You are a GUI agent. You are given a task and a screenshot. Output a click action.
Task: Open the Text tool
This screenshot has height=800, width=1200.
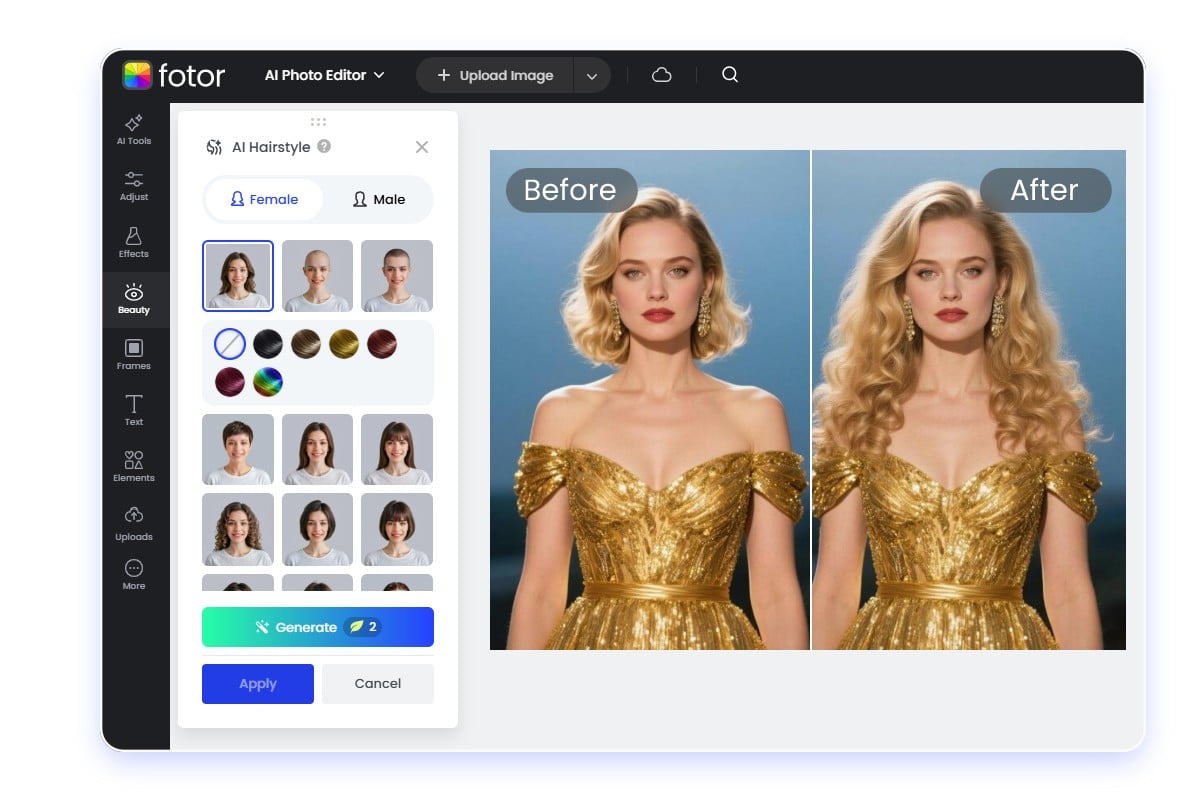133,411
